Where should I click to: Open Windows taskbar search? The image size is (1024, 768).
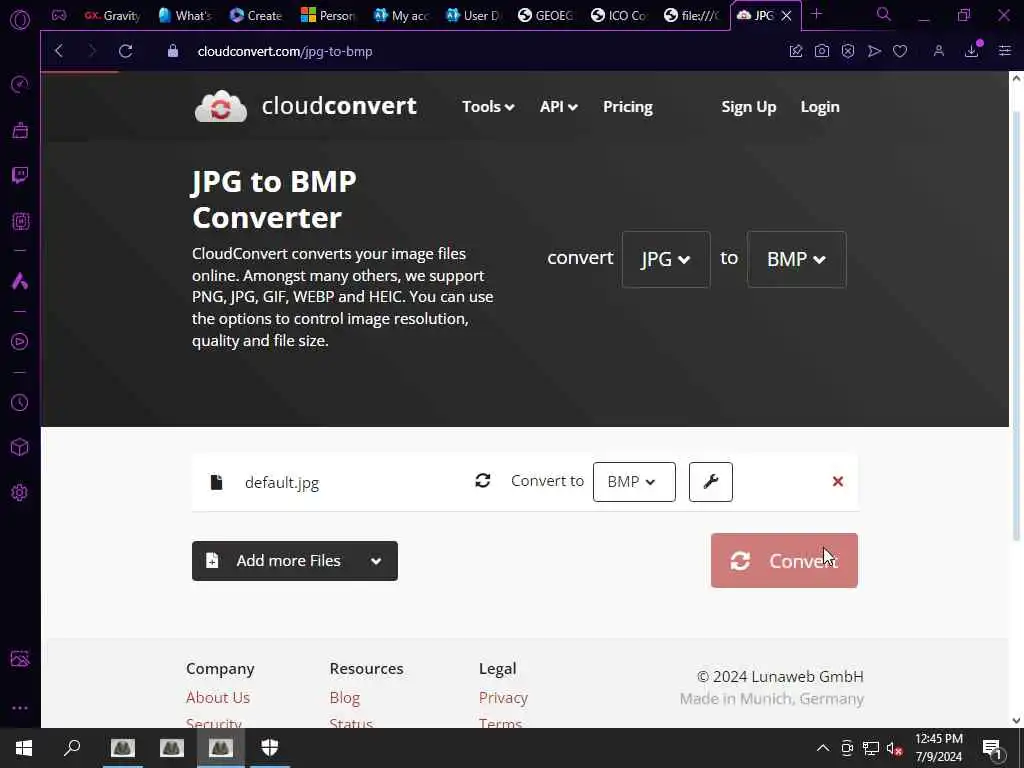(72, 748)
